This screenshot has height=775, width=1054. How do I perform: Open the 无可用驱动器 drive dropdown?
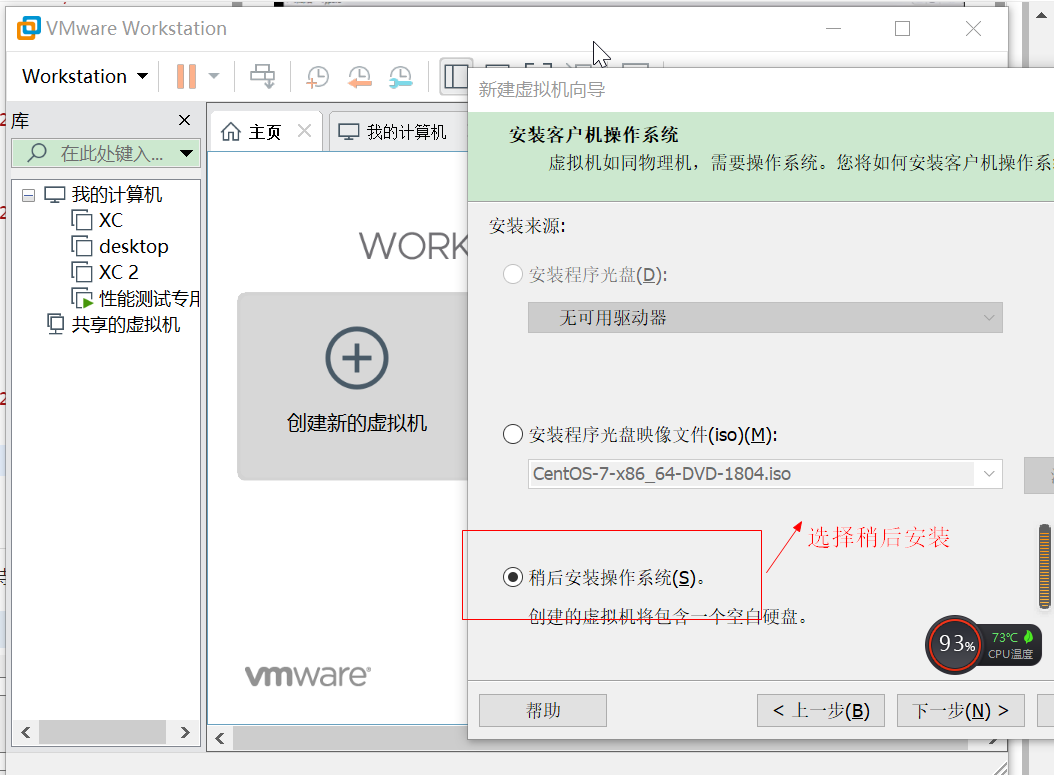765,317
